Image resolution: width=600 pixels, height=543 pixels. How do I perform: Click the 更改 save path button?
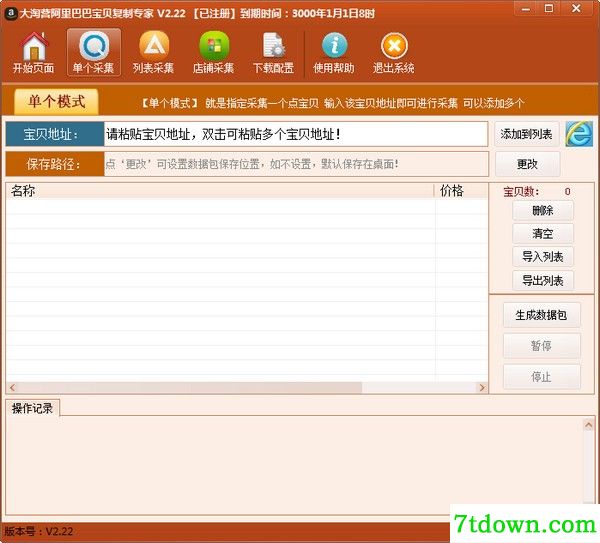527,164
